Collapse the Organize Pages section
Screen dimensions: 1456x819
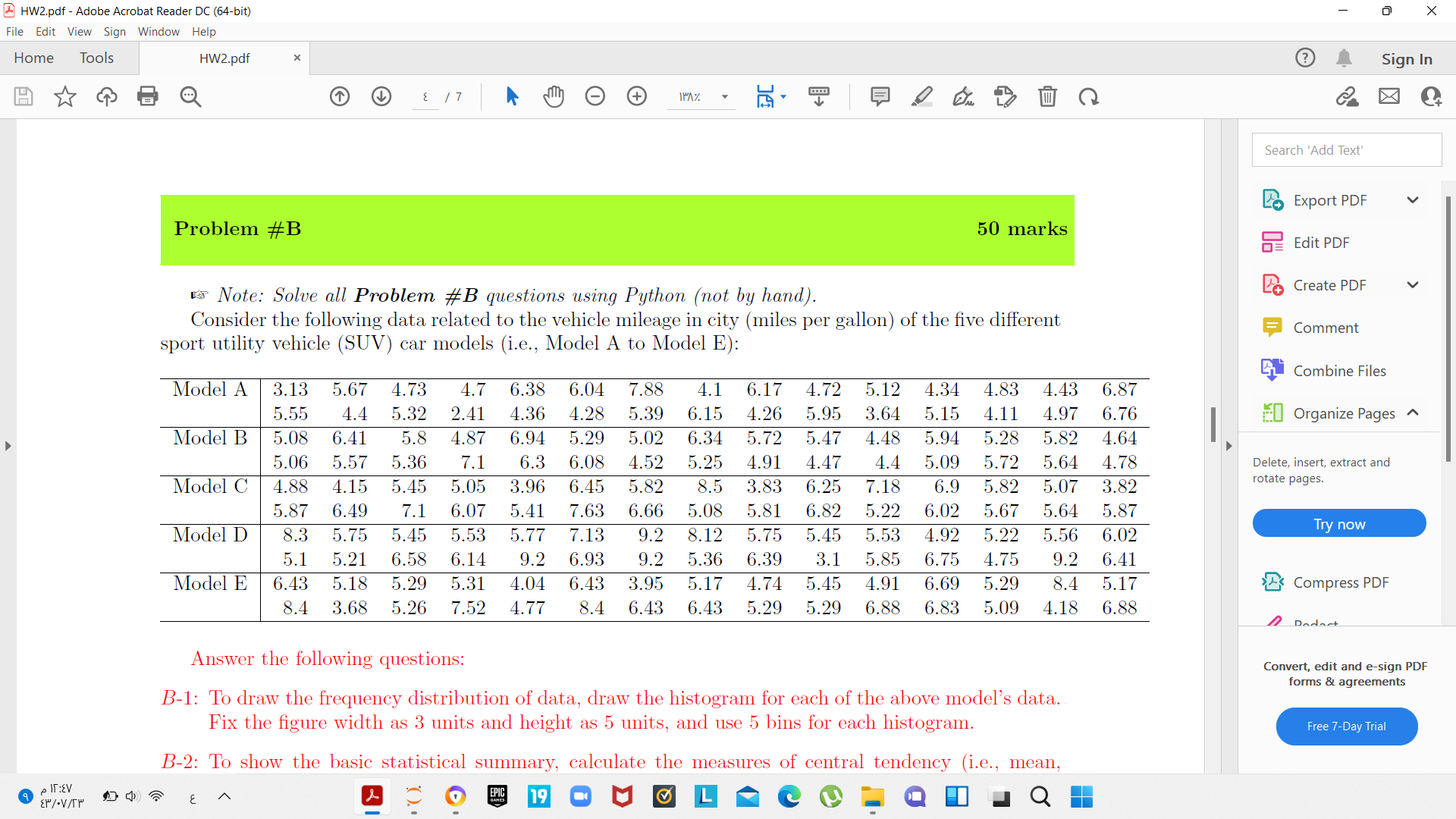pos(1412,413)
